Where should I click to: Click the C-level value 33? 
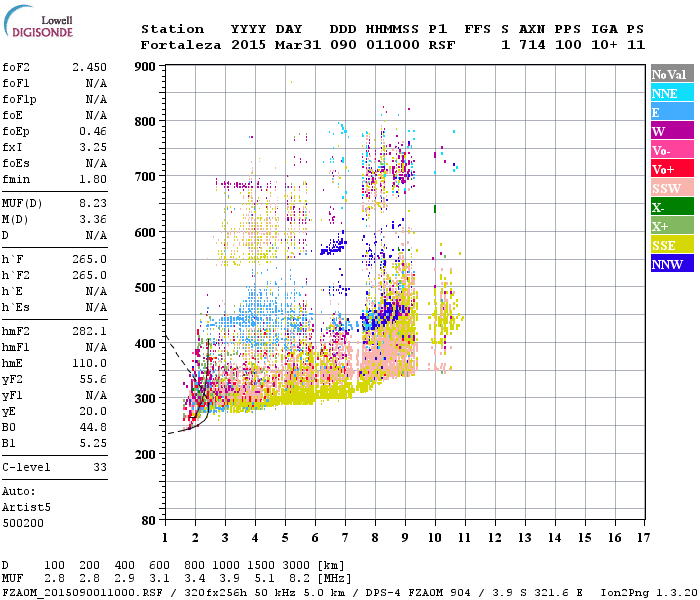100,467
